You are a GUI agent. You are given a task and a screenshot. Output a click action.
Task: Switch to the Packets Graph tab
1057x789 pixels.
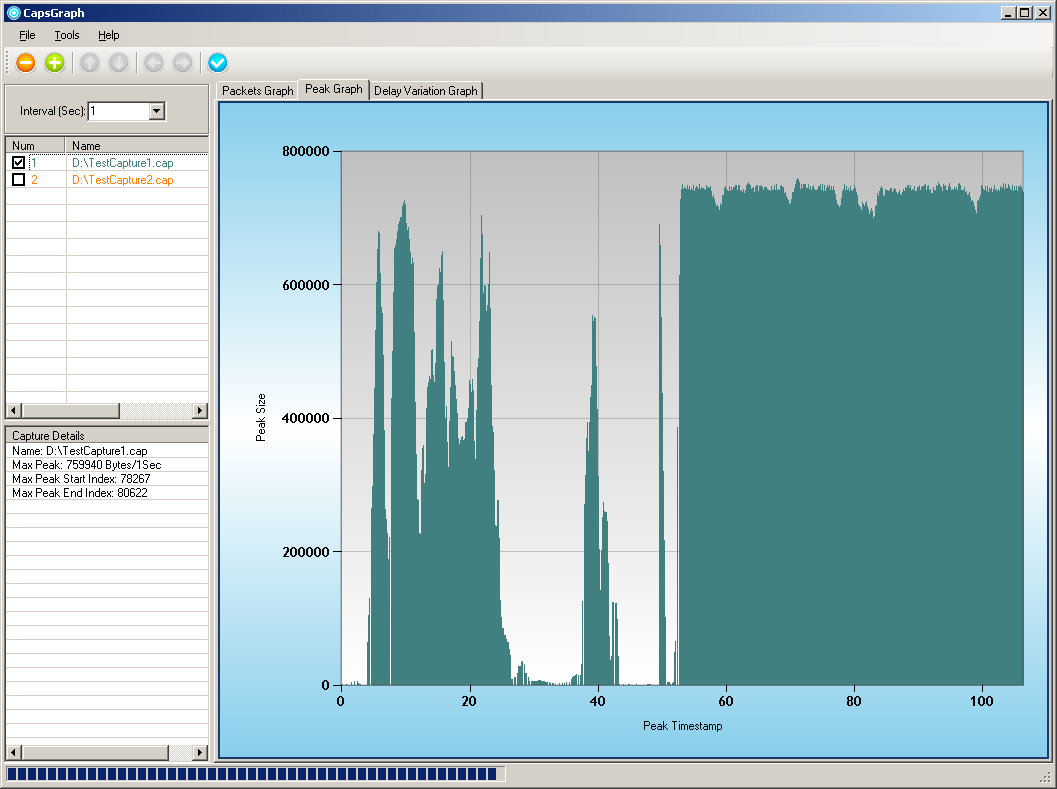(x=258, y=91)
